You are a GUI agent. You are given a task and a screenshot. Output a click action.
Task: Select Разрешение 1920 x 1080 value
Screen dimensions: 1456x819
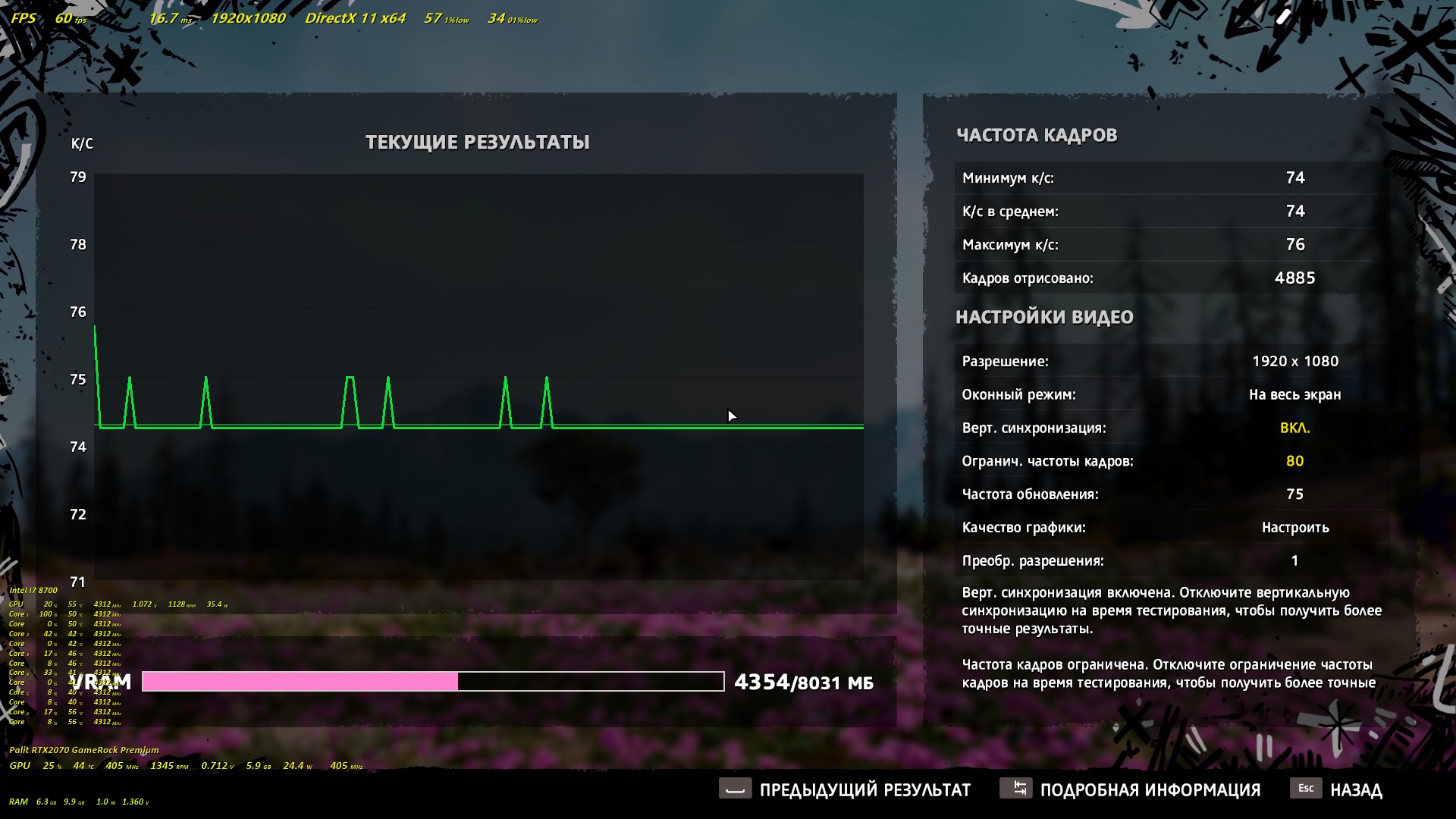[1294, 361]
